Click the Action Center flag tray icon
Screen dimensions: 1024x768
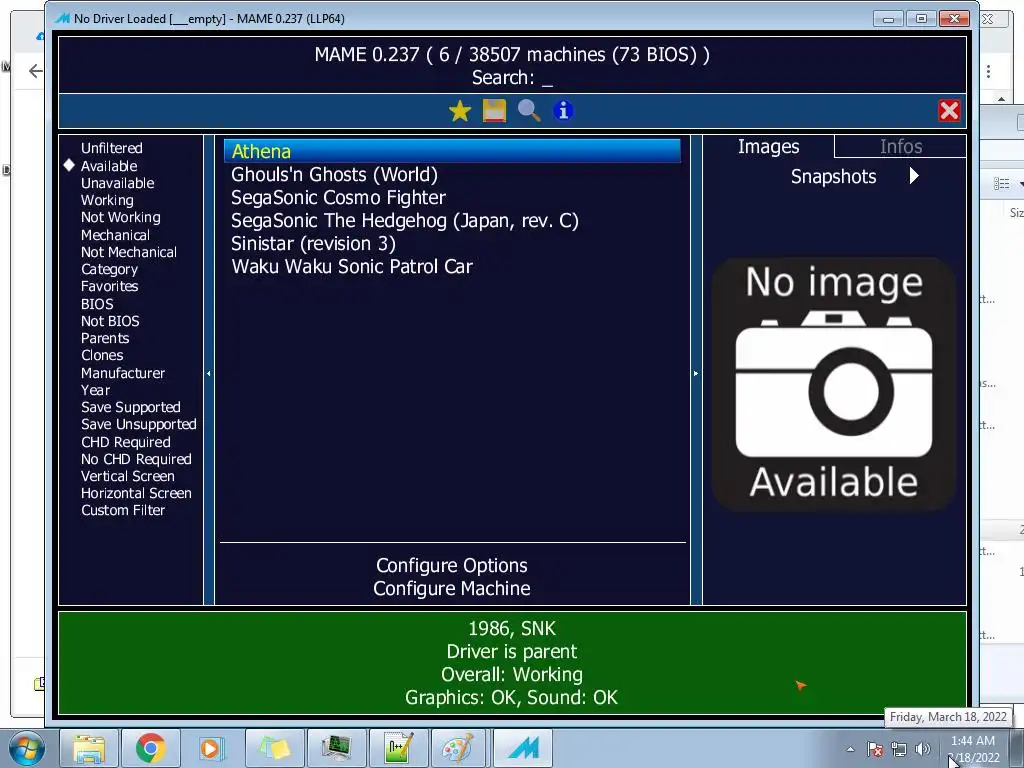click(x=875, y=749)
